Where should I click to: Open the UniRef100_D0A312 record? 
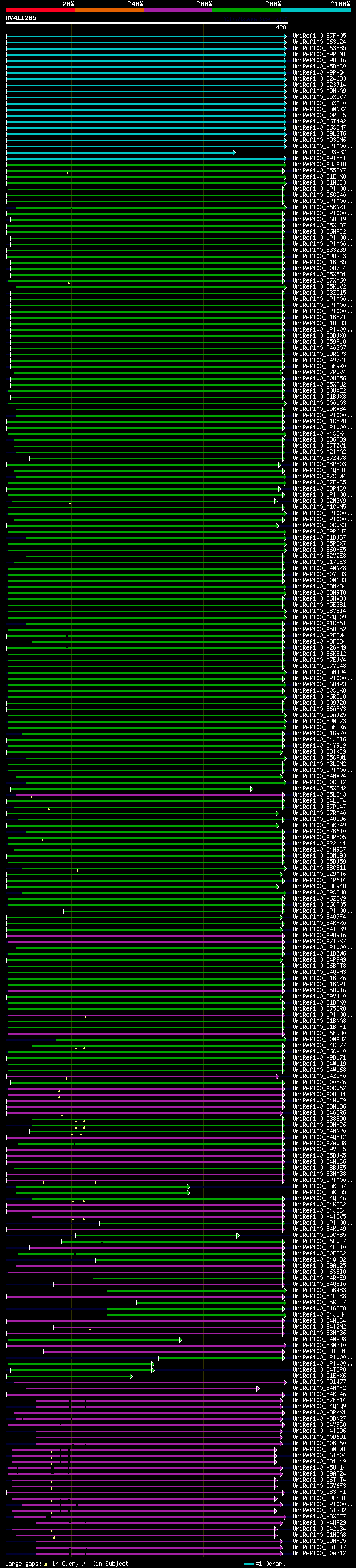pyautogui.click(x=319, y=1554)
